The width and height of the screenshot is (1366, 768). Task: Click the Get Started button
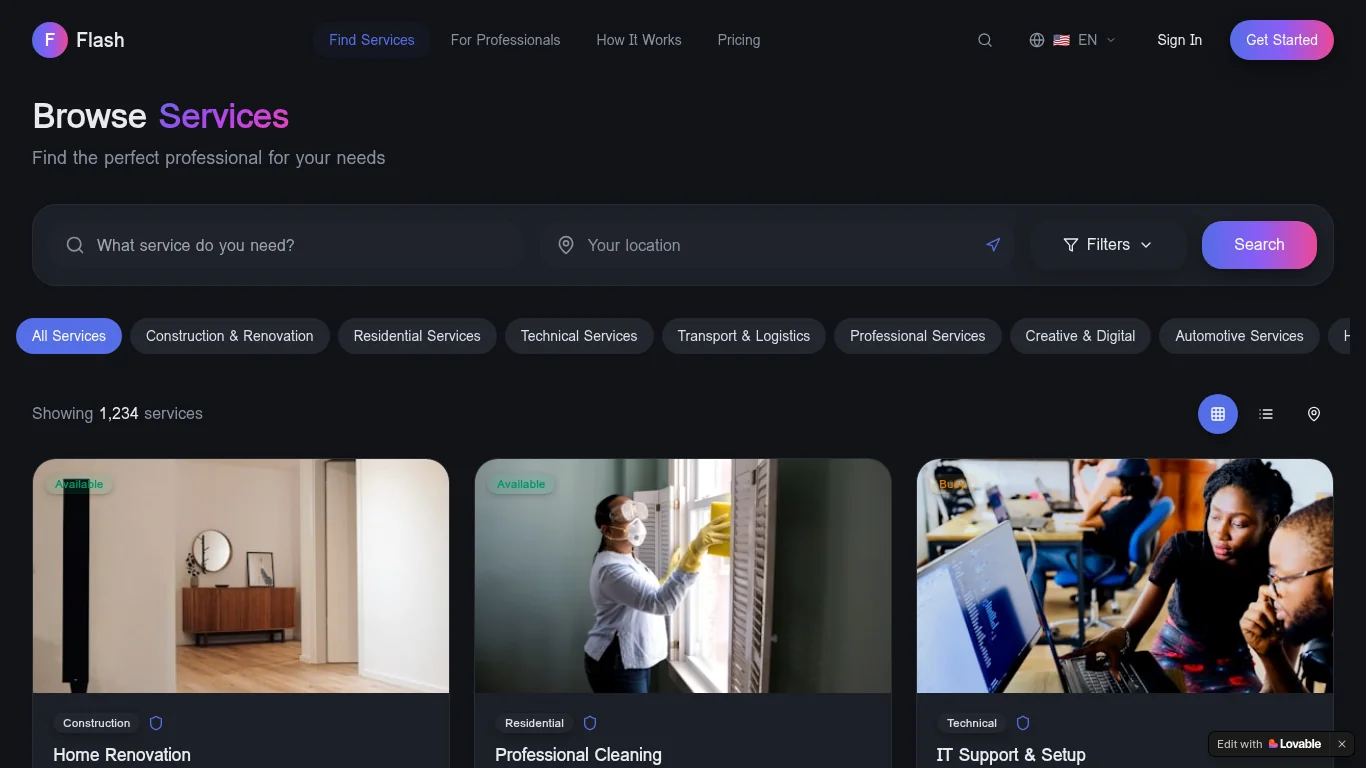tap(1282, 40)
